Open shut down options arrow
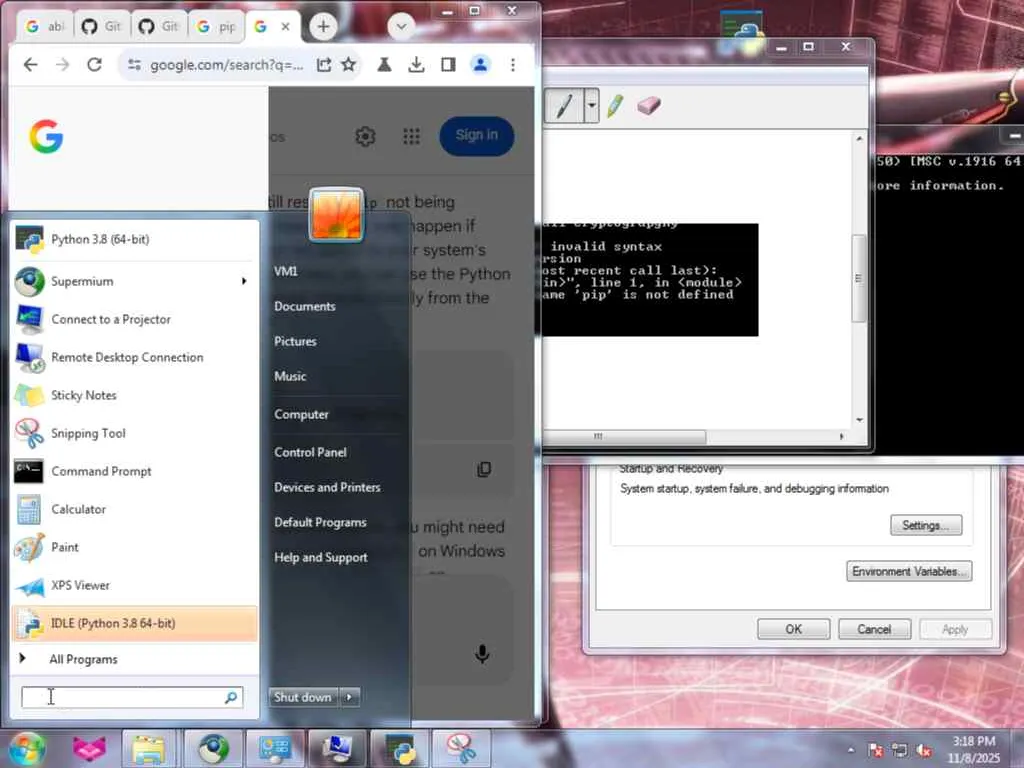This screenshot has height=768, width=1024. pyautogui.click(x=350, y=697)
